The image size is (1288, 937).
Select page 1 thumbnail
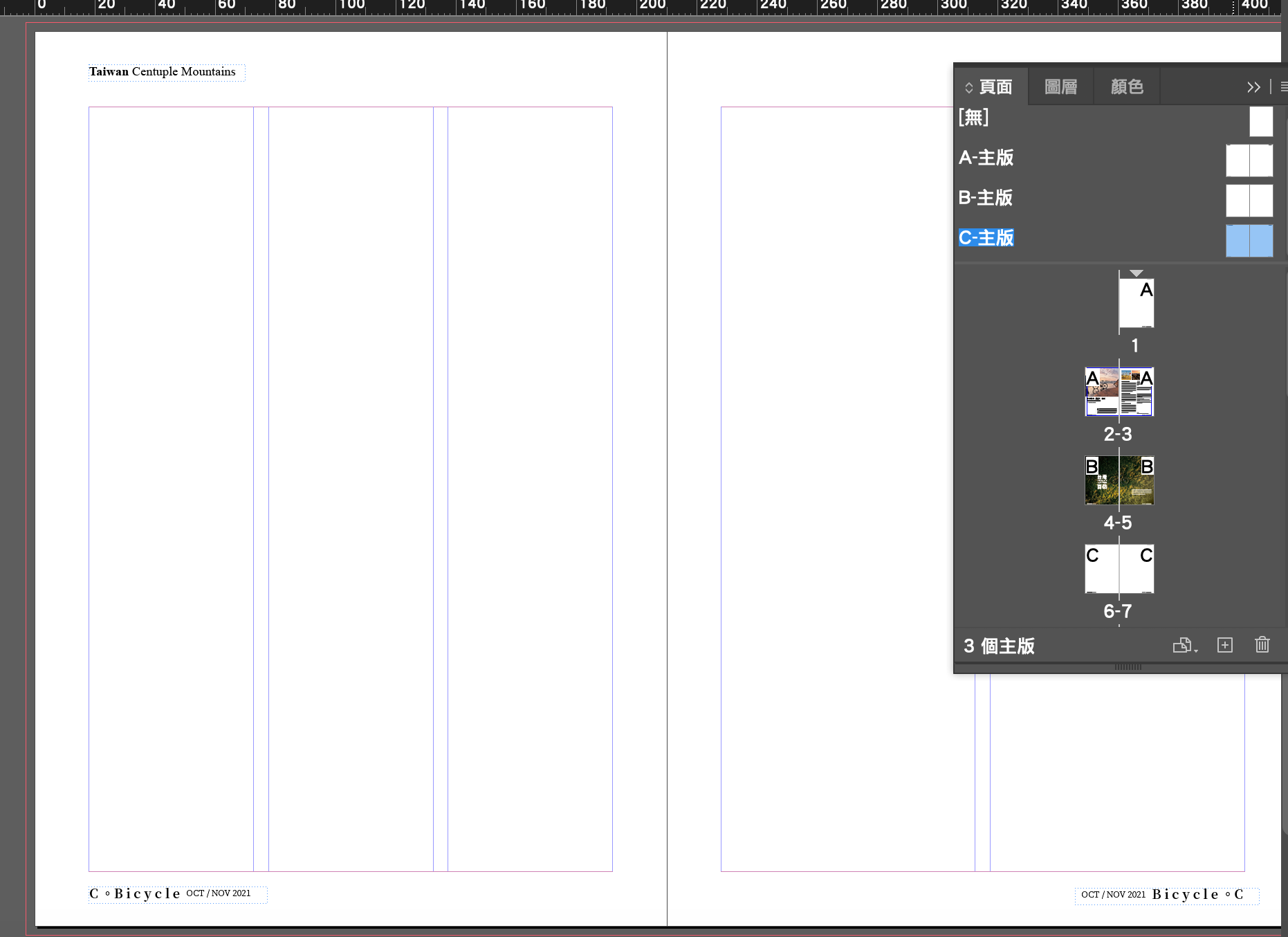pos(1137,304)
